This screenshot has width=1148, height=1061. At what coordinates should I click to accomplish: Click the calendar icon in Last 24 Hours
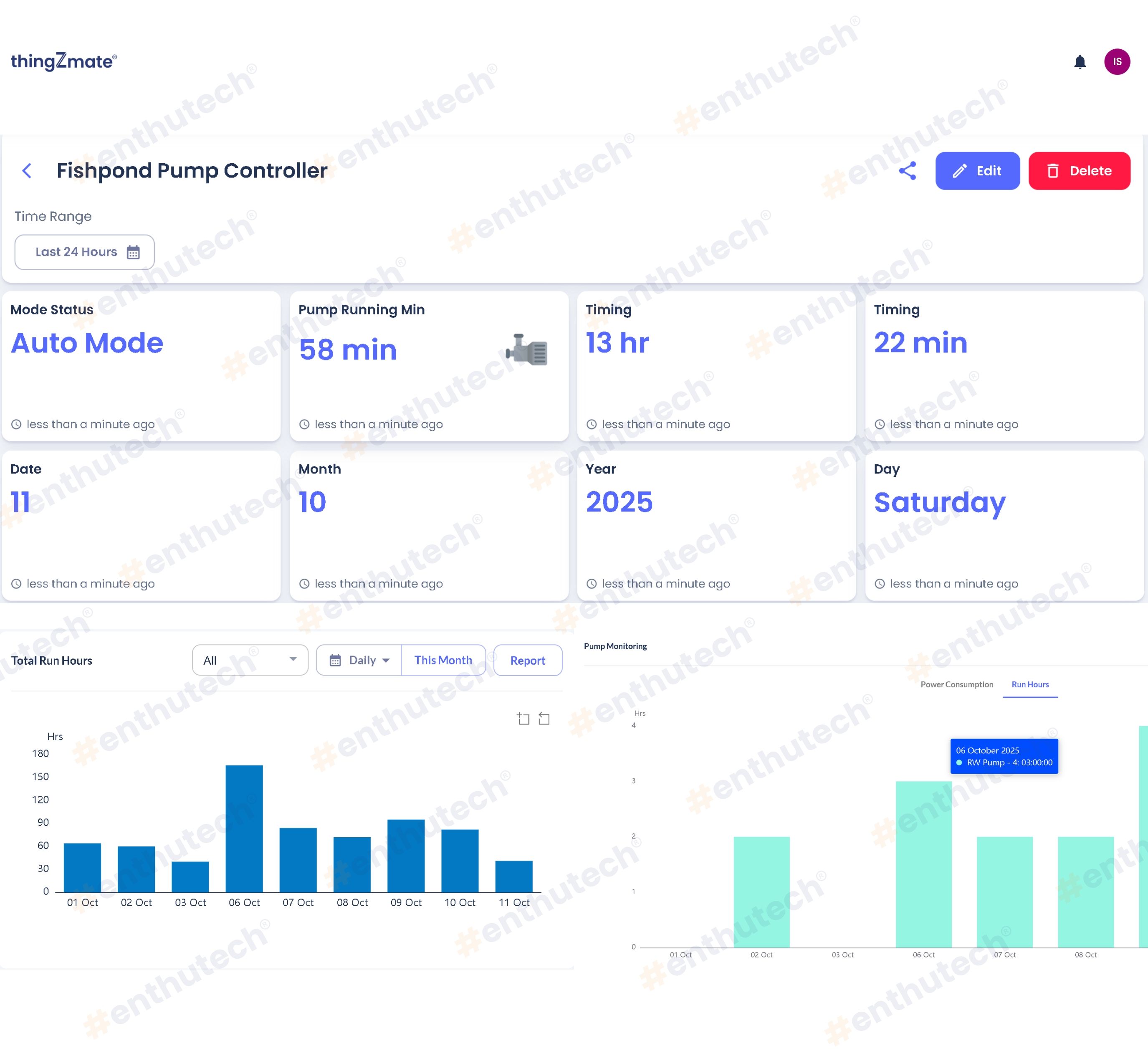tap(133, 253)
